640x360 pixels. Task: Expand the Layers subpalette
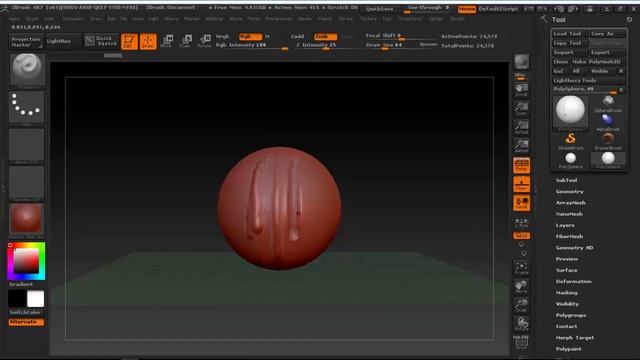tap(565, 225)
